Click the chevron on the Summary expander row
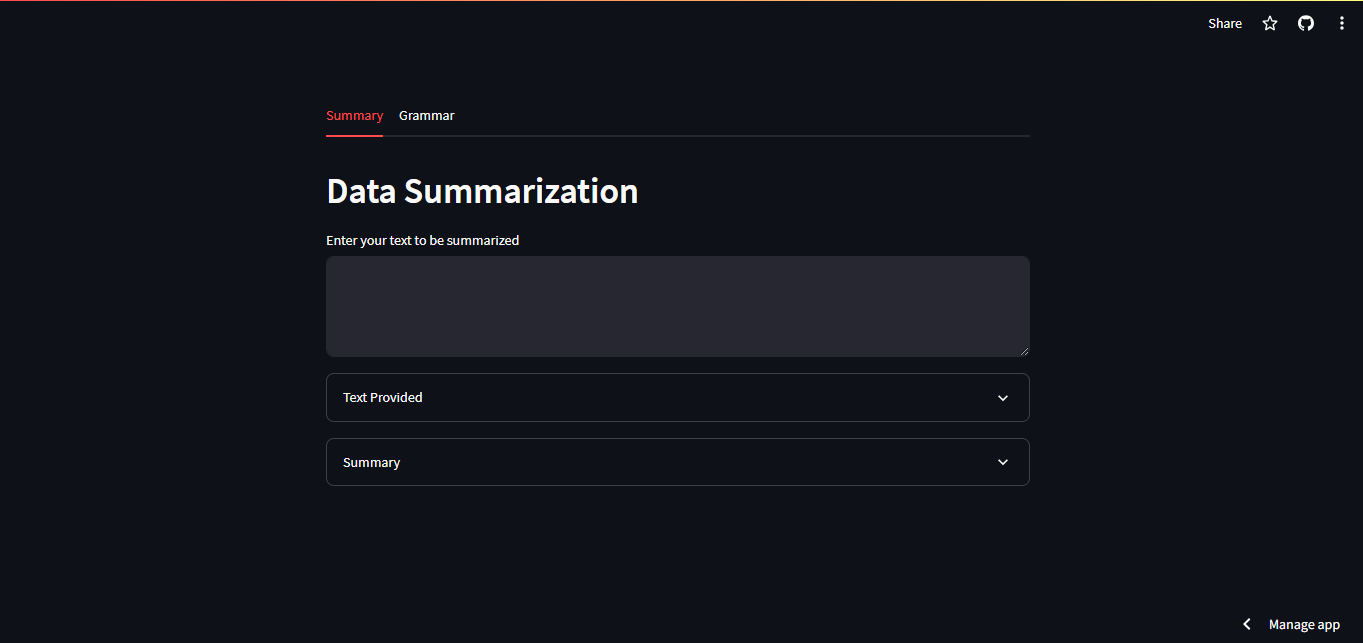1363x643 pixels. [x=1003, y=462]
